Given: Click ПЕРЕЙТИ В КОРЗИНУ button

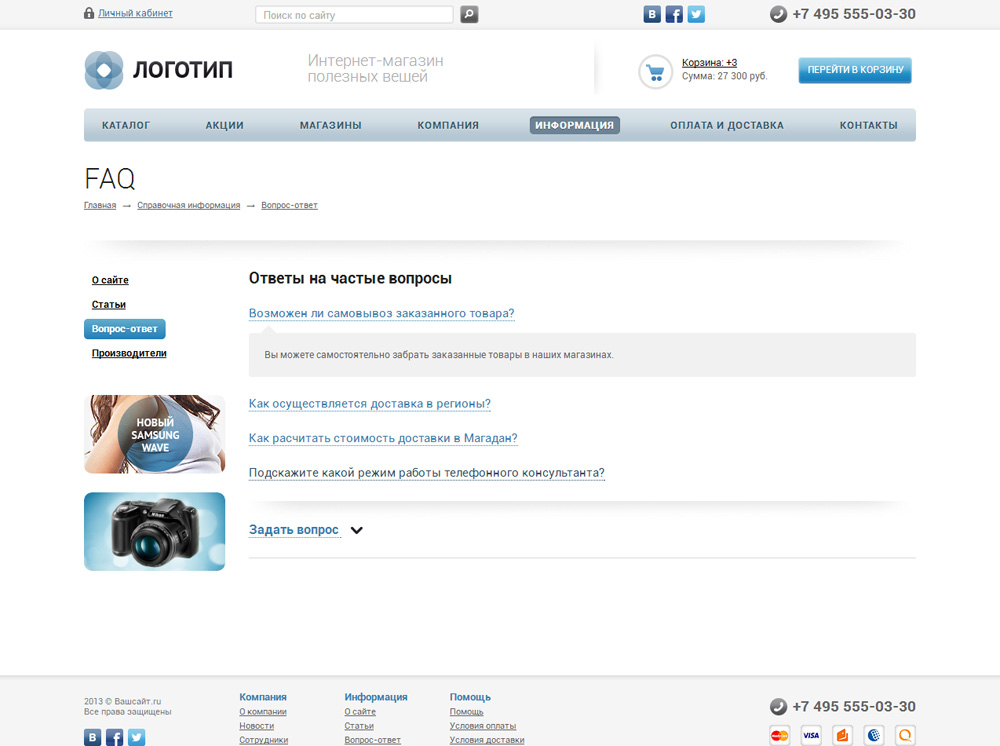Looking at the screenshot, I should [x=855, y=70].
